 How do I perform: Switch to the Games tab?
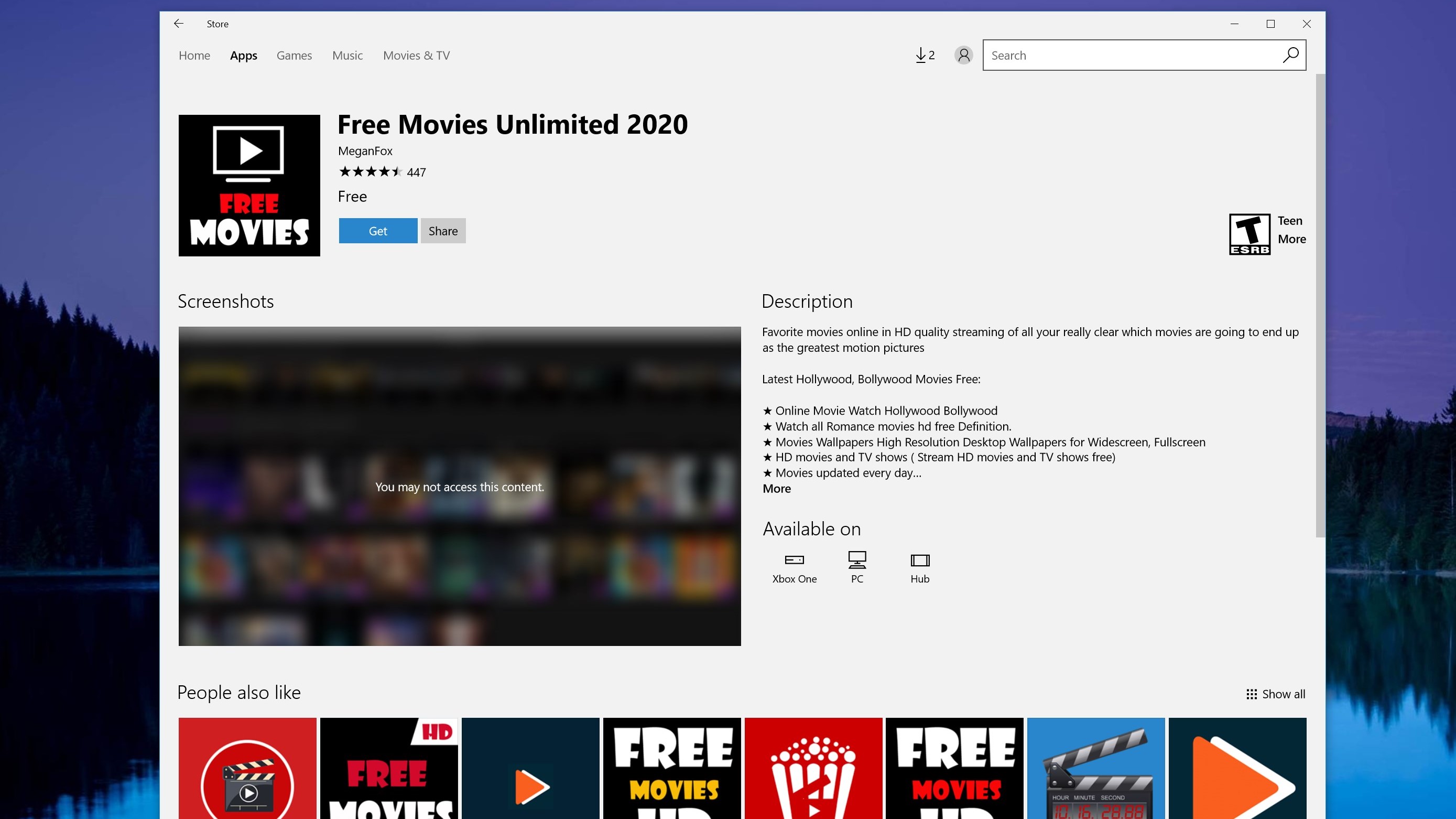(294, 56)
